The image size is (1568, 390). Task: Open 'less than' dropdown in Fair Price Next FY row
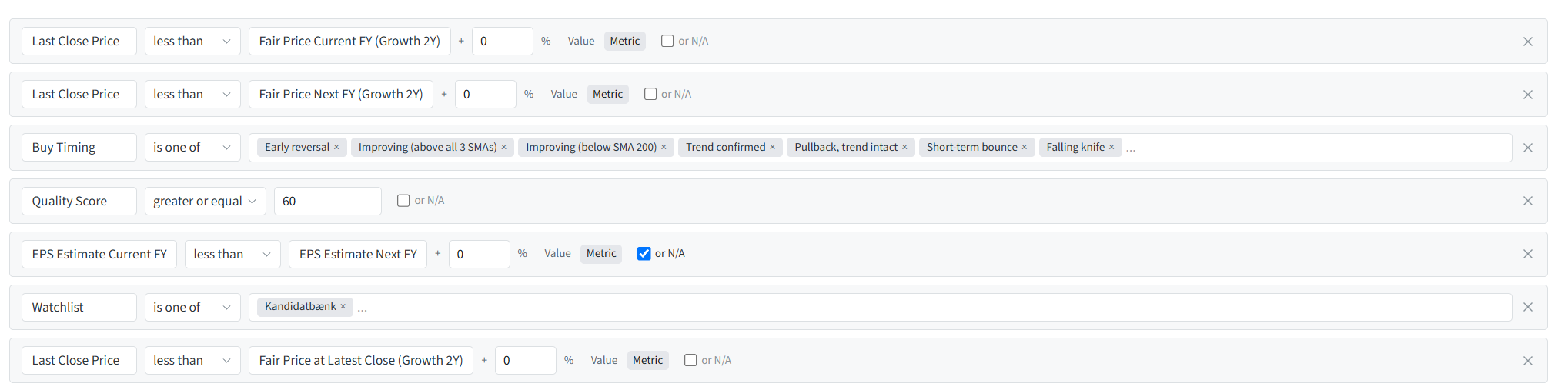[192, 95]
